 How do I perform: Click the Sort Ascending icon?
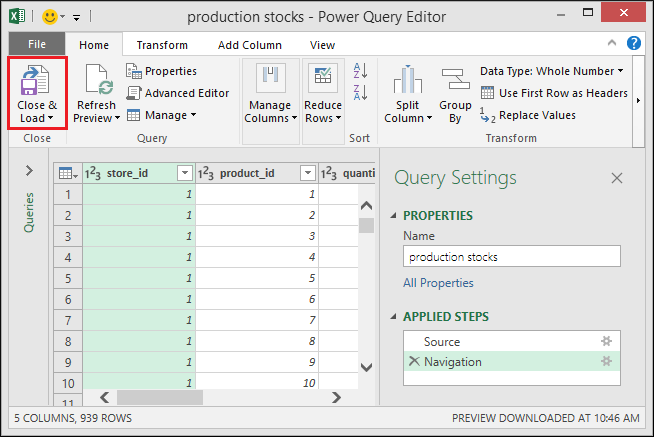click(x=360, y=70)
